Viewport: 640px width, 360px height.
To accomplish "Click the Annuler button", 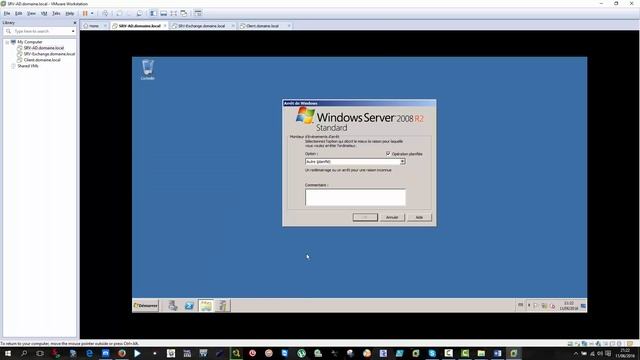I will click(392, 217).
